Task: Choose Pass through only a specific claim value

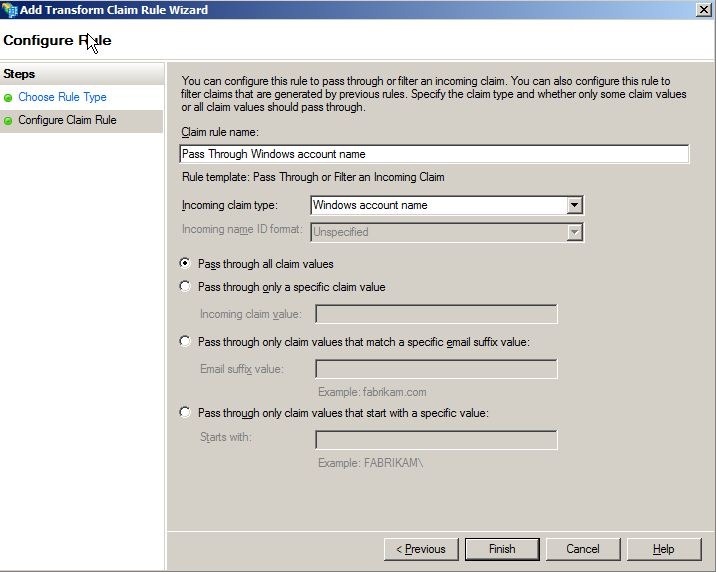Action: tap(184, 287)
